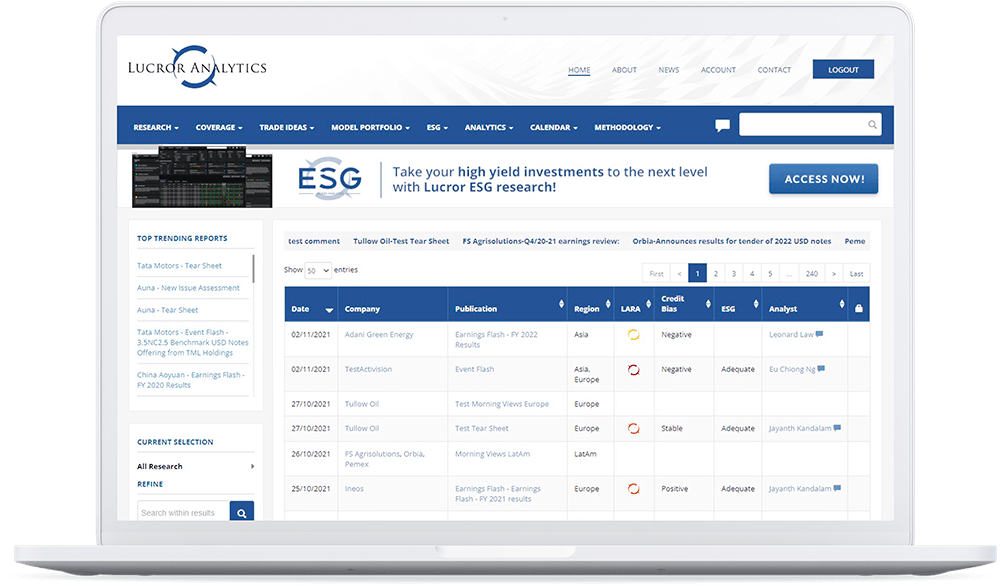Open Morning Views LatAm publication

click(492, 454)
